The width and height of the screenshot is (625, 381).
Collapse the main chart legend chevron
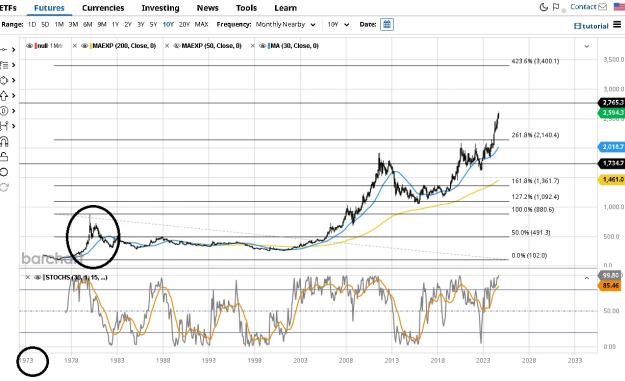click(x=587, y=46)
